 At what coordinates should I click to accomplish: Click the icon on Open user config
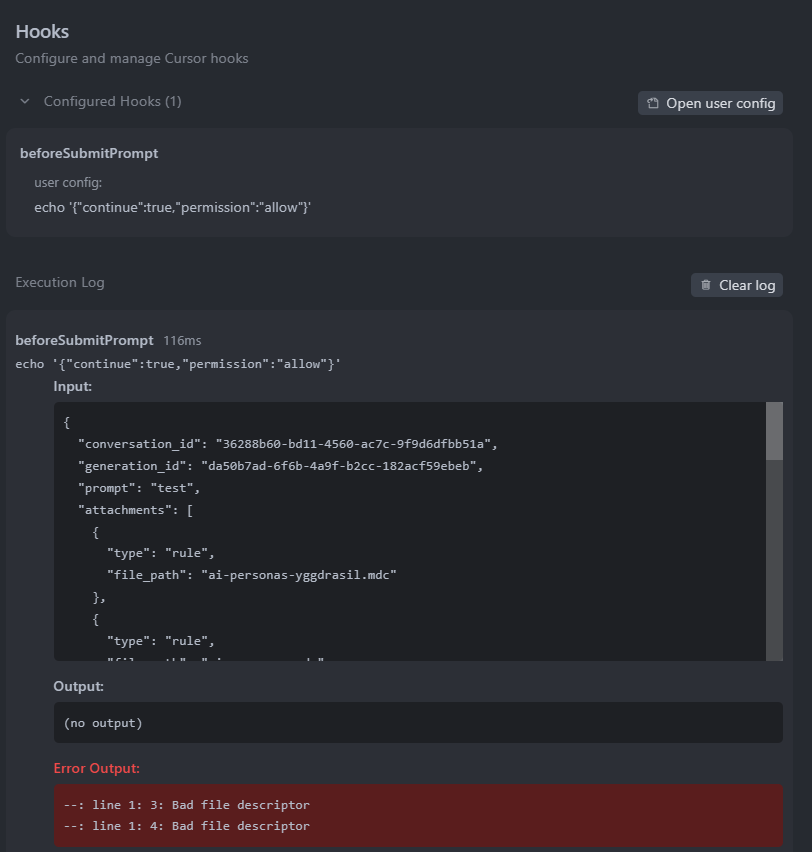tap(653, 103)
